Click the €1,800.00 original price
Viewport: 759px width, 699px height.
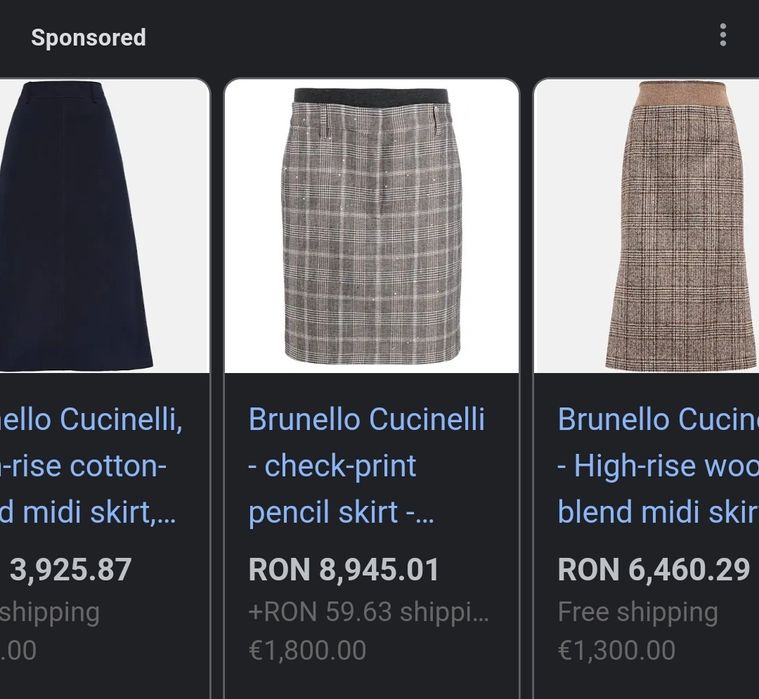click(307, 650)
